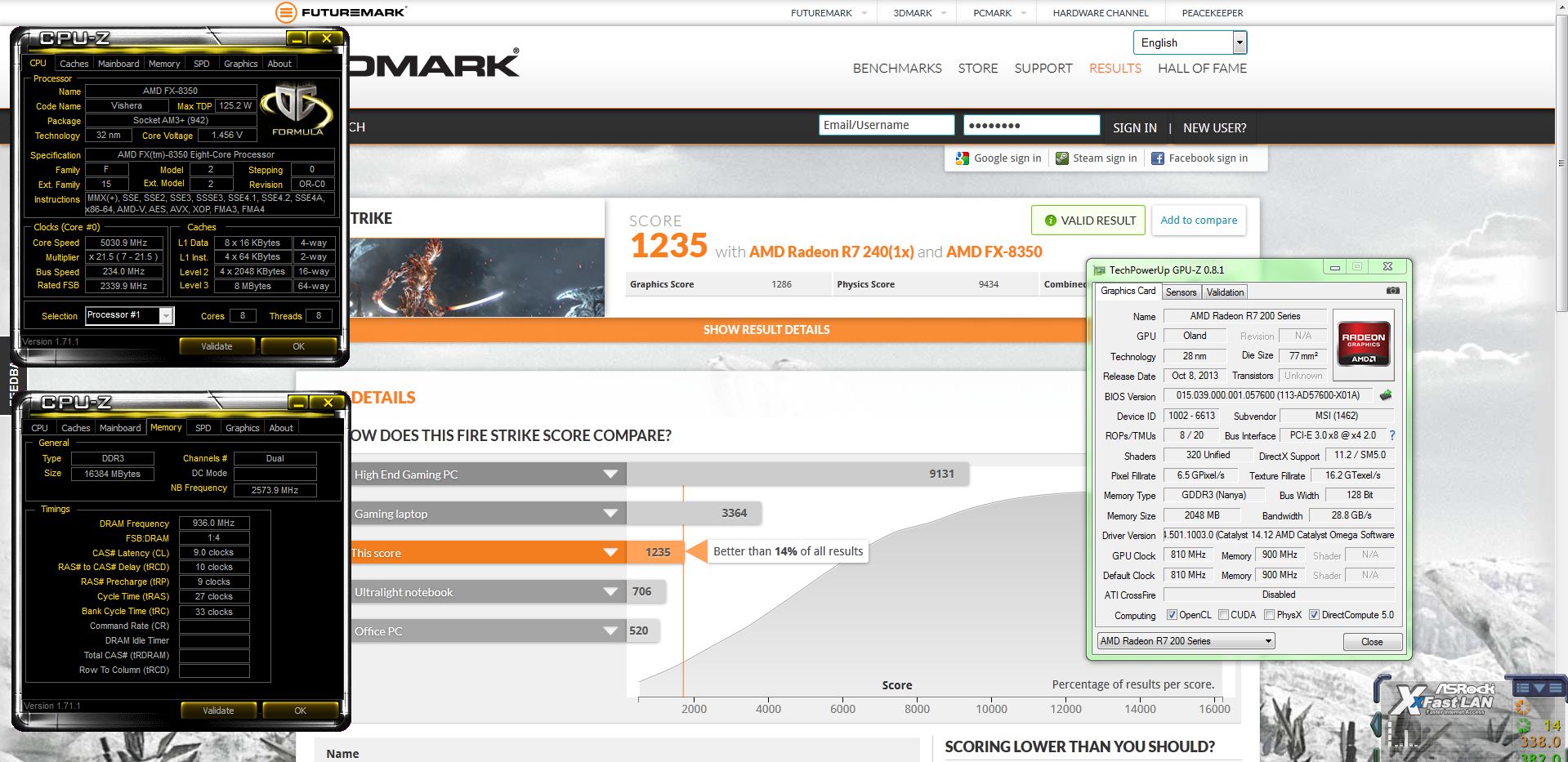Switch to the Sensors tab in GPU-Z
This screenshot has height=762, width=1568.
(x=1181, y=292)
